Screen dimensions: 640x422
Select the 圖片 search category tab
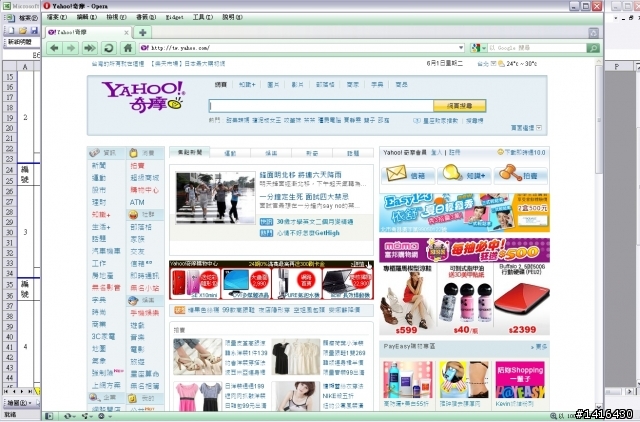click(273, 84)
